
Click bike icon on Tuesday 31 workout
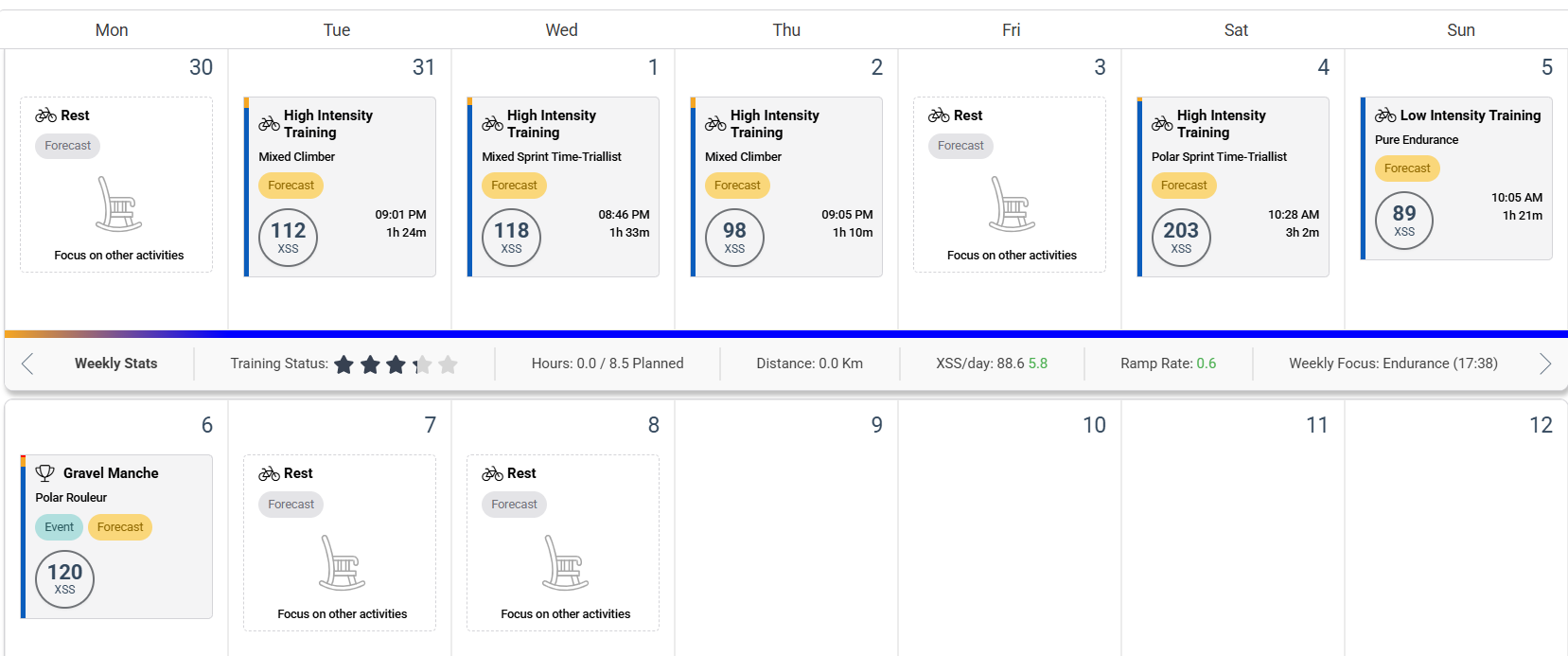(269, 123)
